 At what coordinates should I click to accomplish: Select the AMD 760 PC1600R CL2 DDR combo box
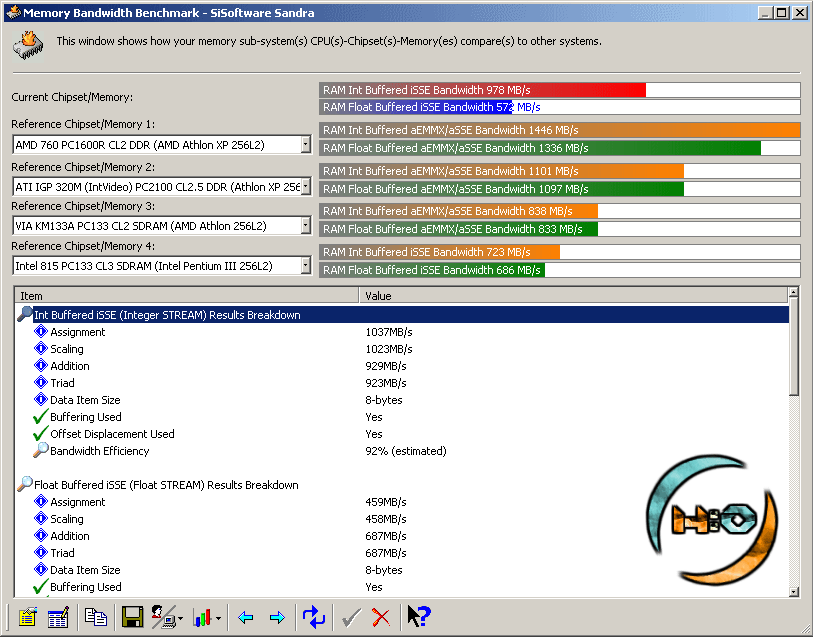pos(162,145)
